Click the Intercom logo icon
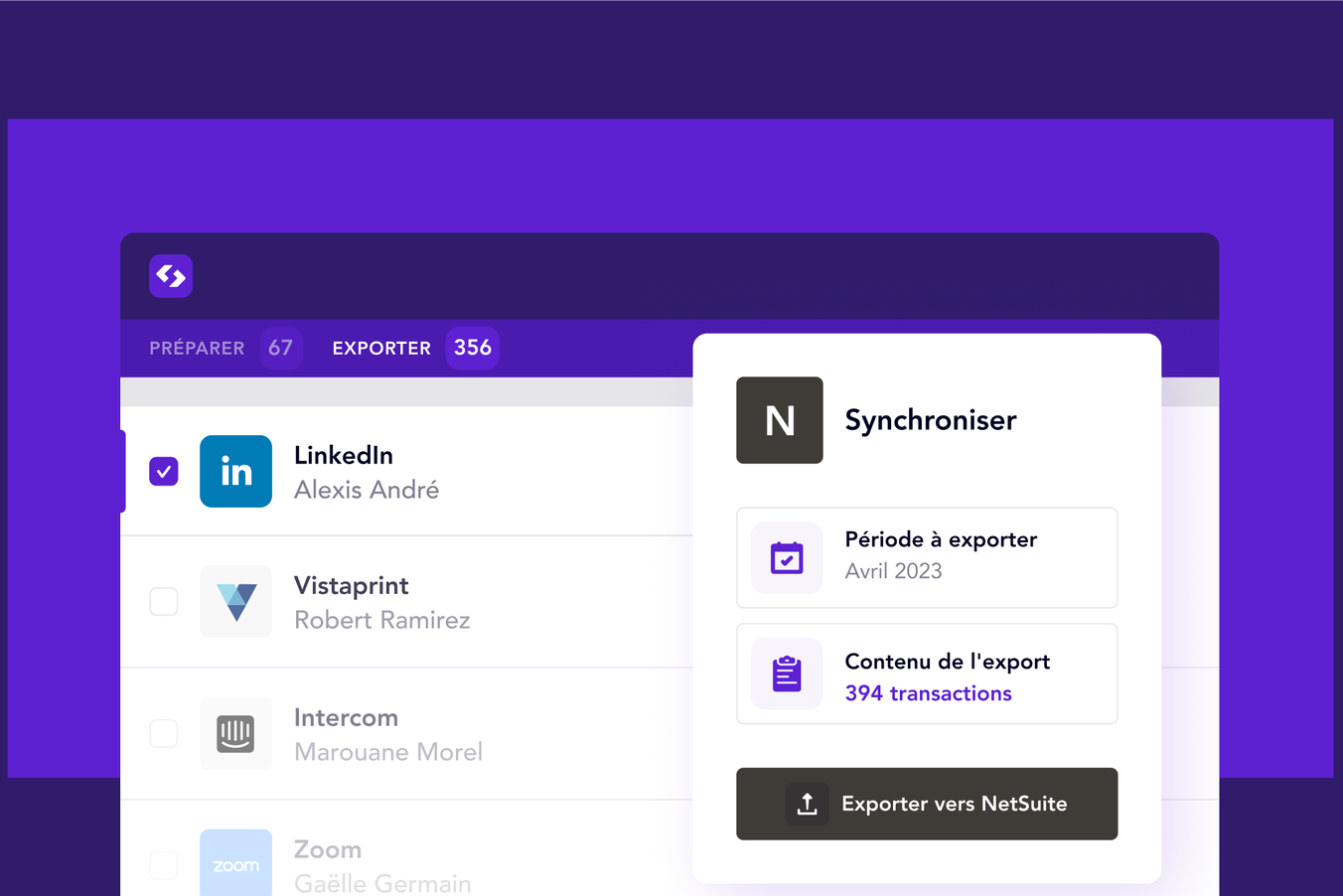1343x896 pixels. (235, 734)
